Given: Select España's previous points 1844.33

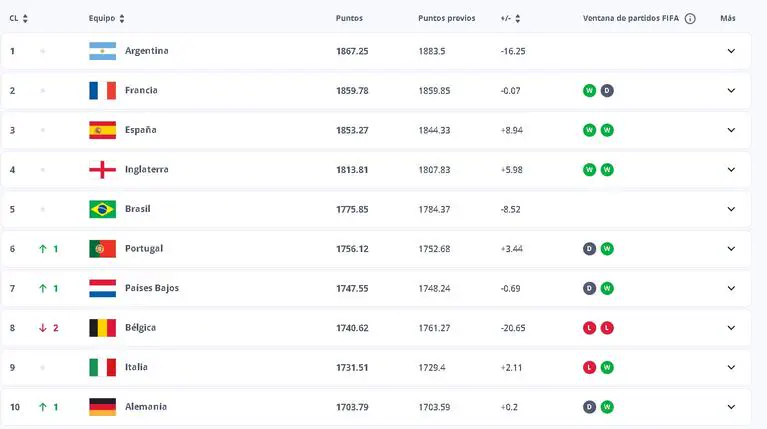Looking at the screenshot, I should (434, 131).
